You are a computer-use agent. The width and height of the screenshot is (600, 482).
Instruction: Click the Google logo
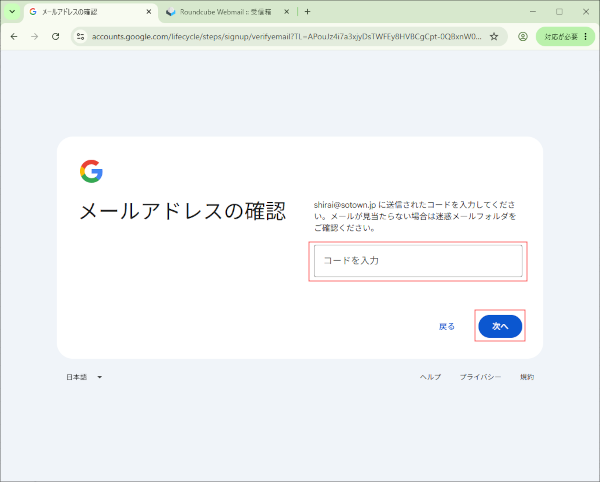point(91,171)
